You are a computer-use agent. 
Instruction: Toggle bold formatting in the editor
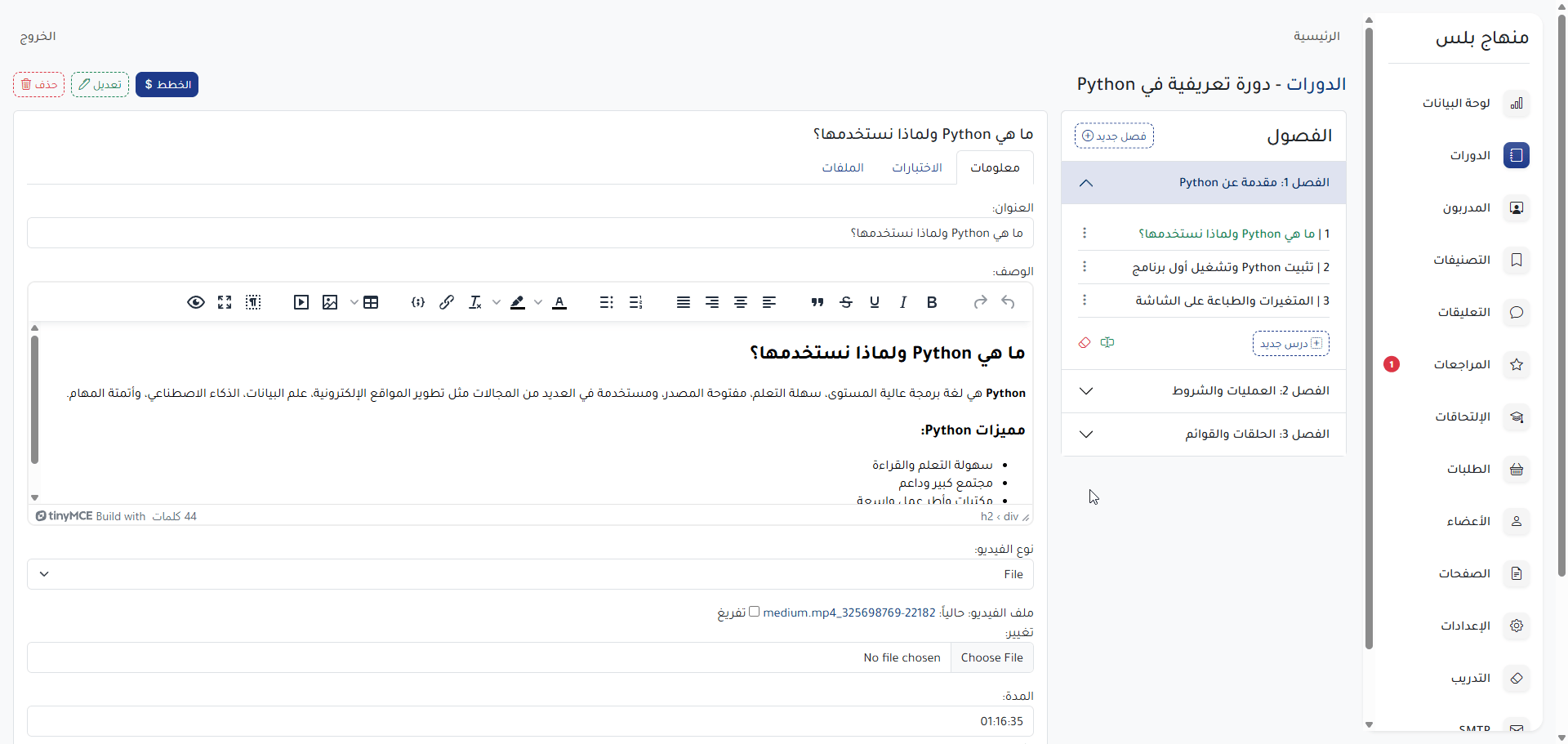click(931, 302)
